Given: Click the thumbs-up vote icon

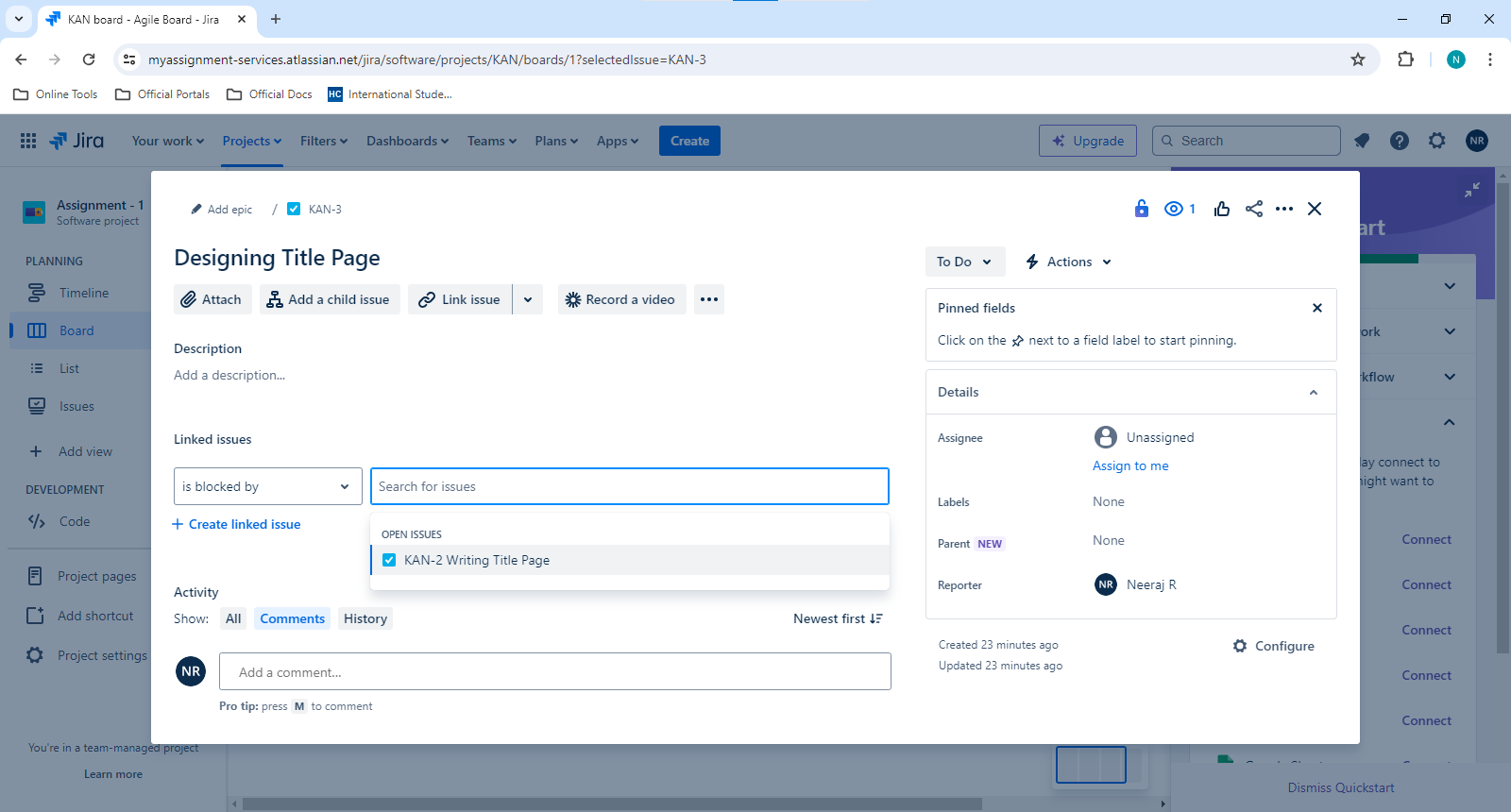Looking at the screenshot, I should [1222, 209].
